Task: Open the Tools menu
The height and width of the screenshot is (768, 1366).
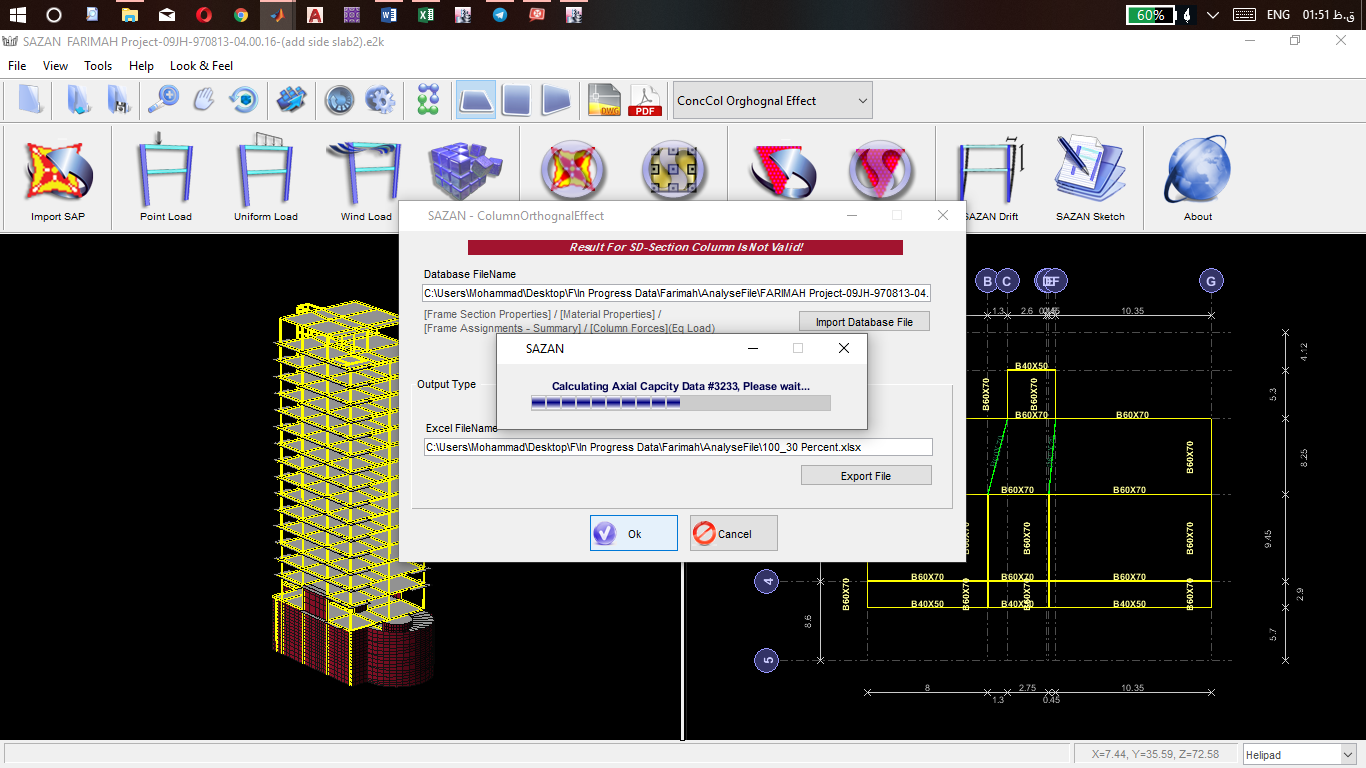Action: pyautogui.click(x=98, y=66)
